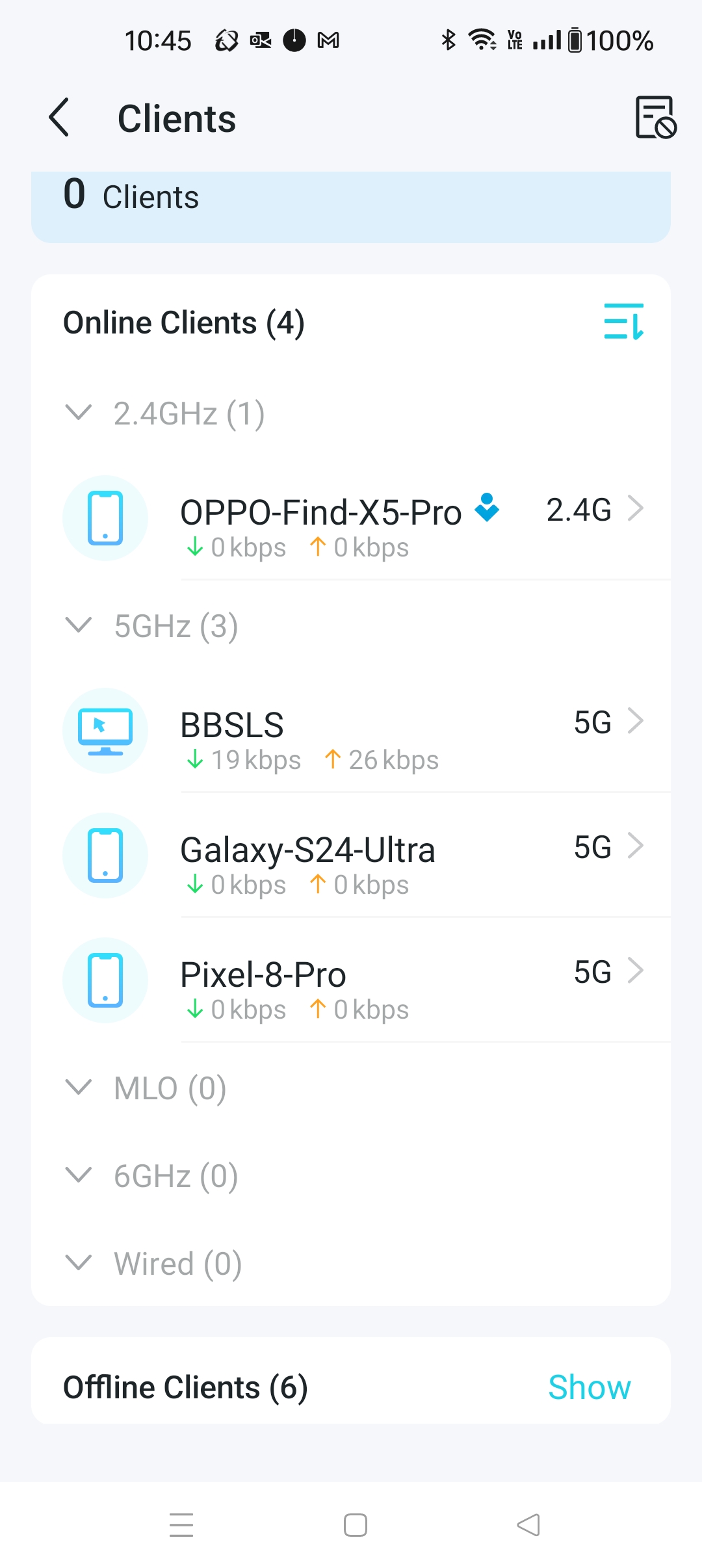Tap the blue badge beside OPPO-Find-X5-Pro
This screenshot has width=702, height=1568.
(487, 508)
